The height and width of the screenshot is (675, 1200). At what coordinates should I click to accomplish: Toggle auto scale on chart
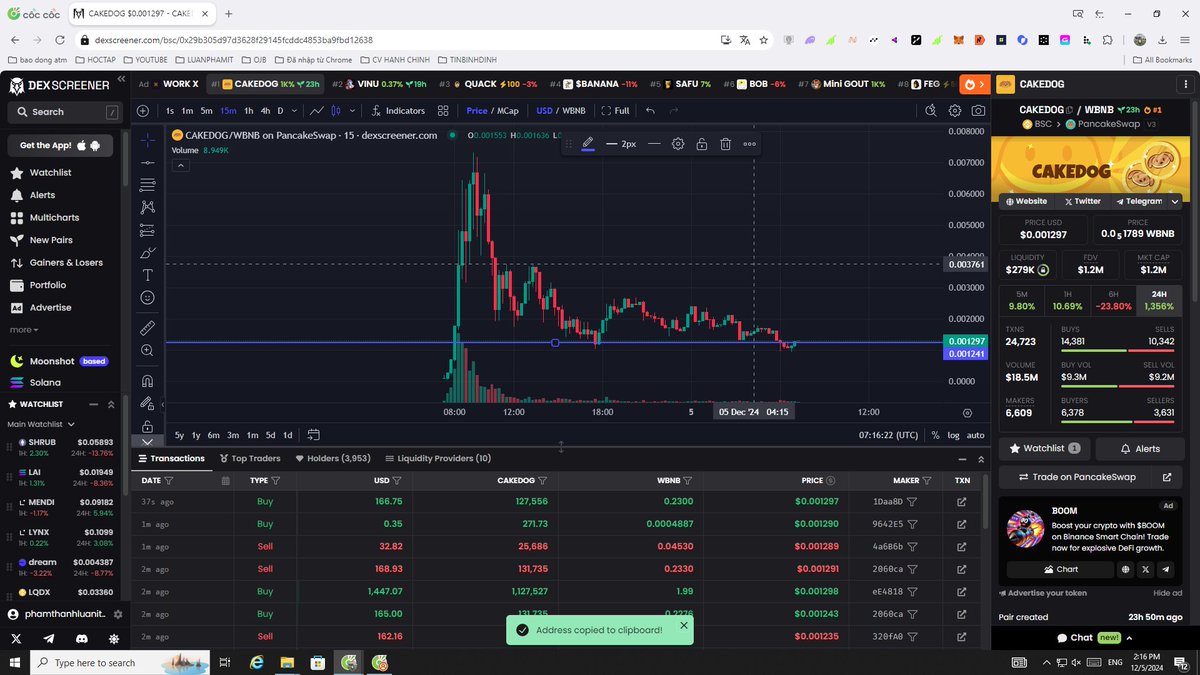click(976, 435)
